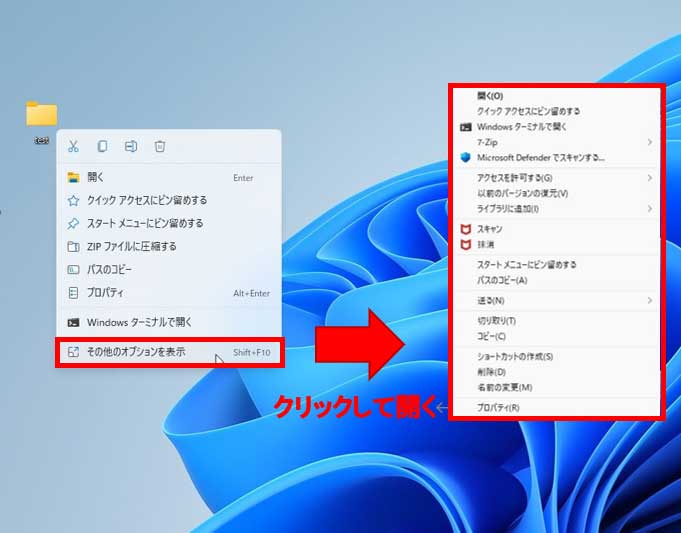Expand the アクセスを許可する submenu arrow
This screenshot has width=681, height=533.
pos(649,178)
